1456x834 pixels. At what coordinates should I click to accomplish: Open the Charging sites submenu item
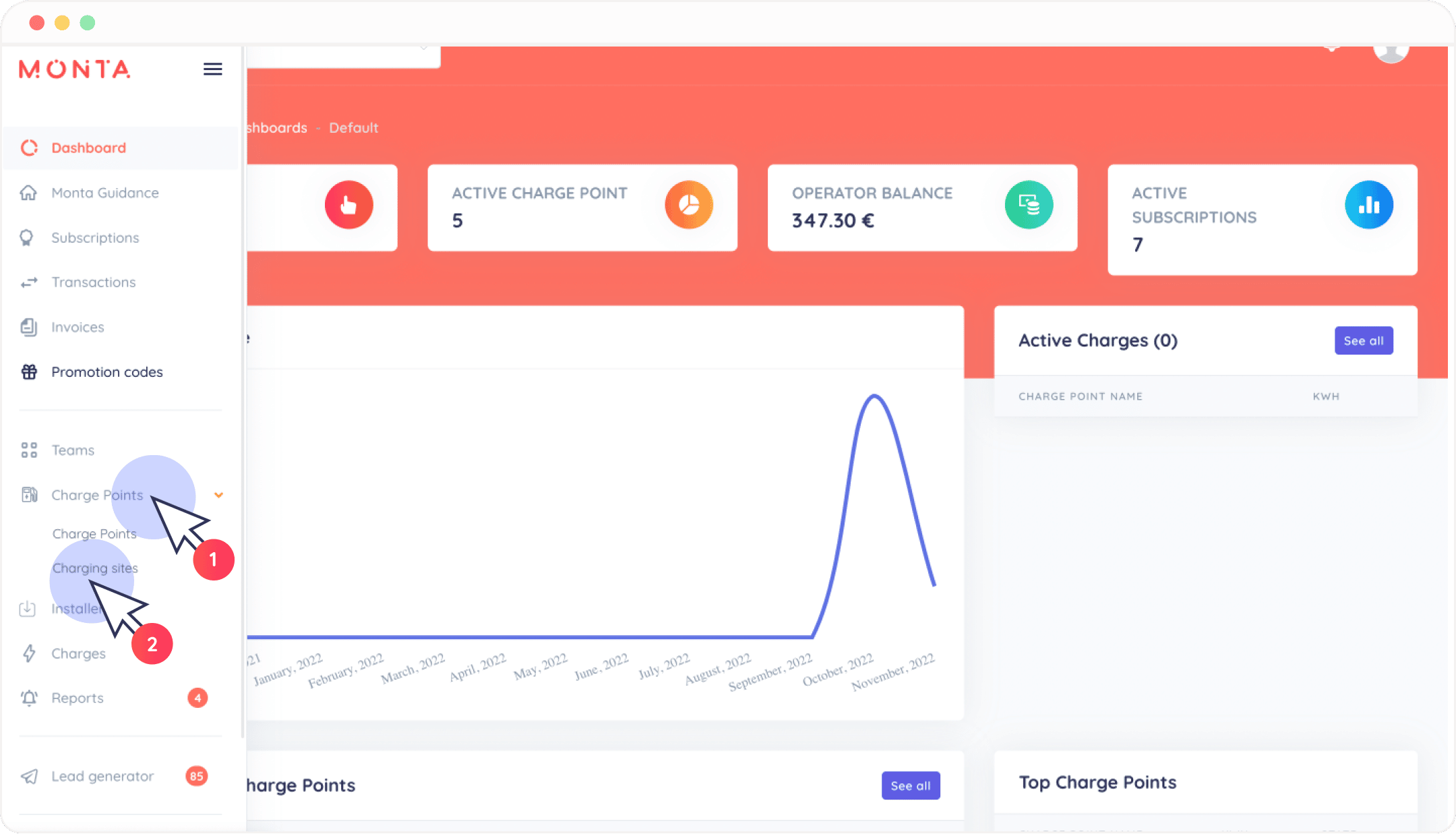(95, 568)
